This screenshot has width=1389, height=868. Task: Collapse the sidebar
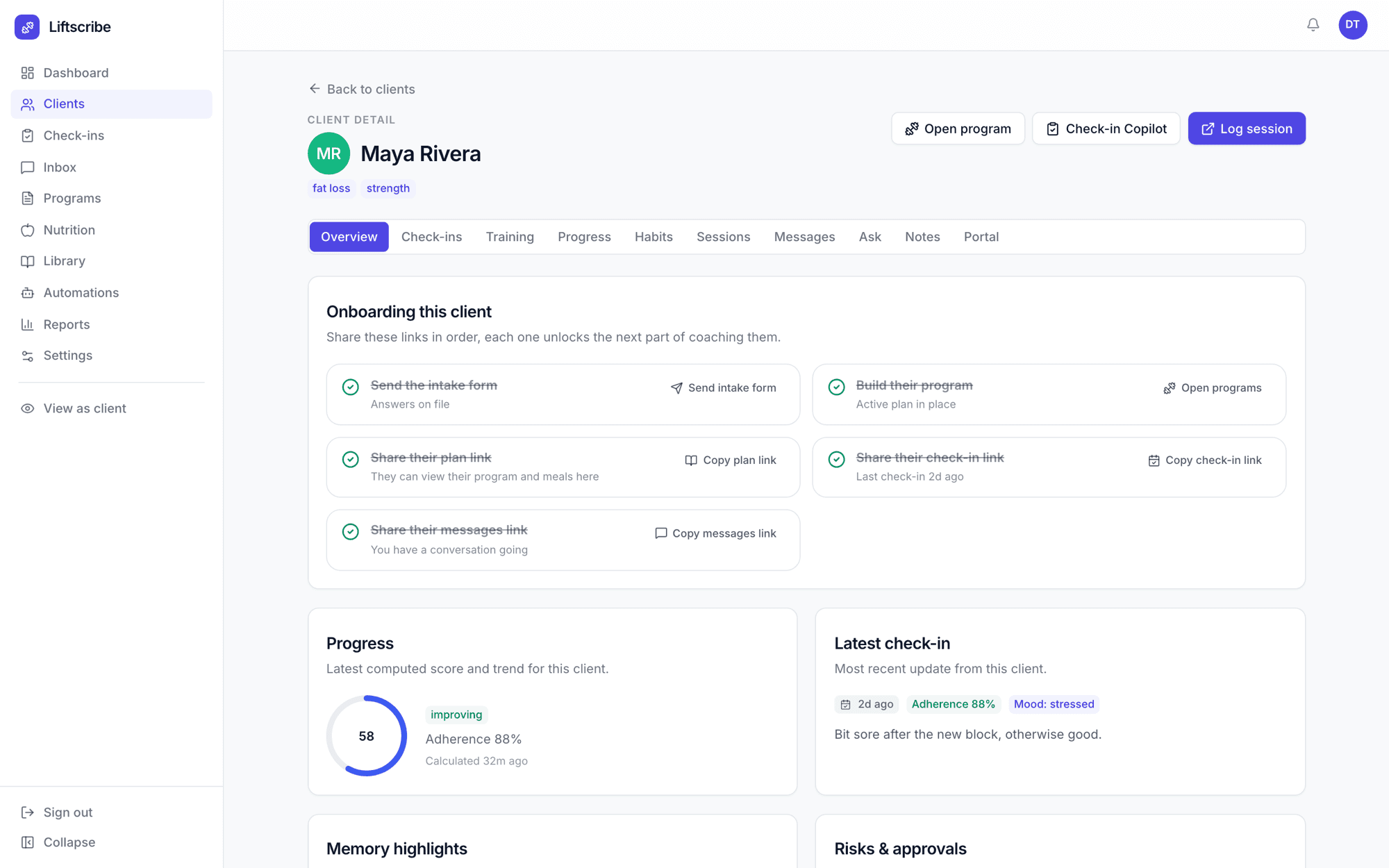click(111, 842)
